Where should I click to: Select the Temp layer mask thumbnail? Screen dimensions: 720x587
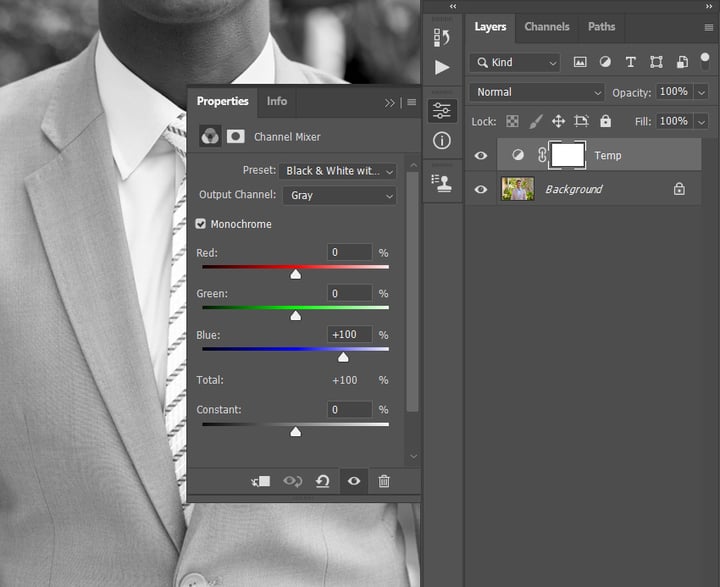pyautogui.click(x=568, y=155)
